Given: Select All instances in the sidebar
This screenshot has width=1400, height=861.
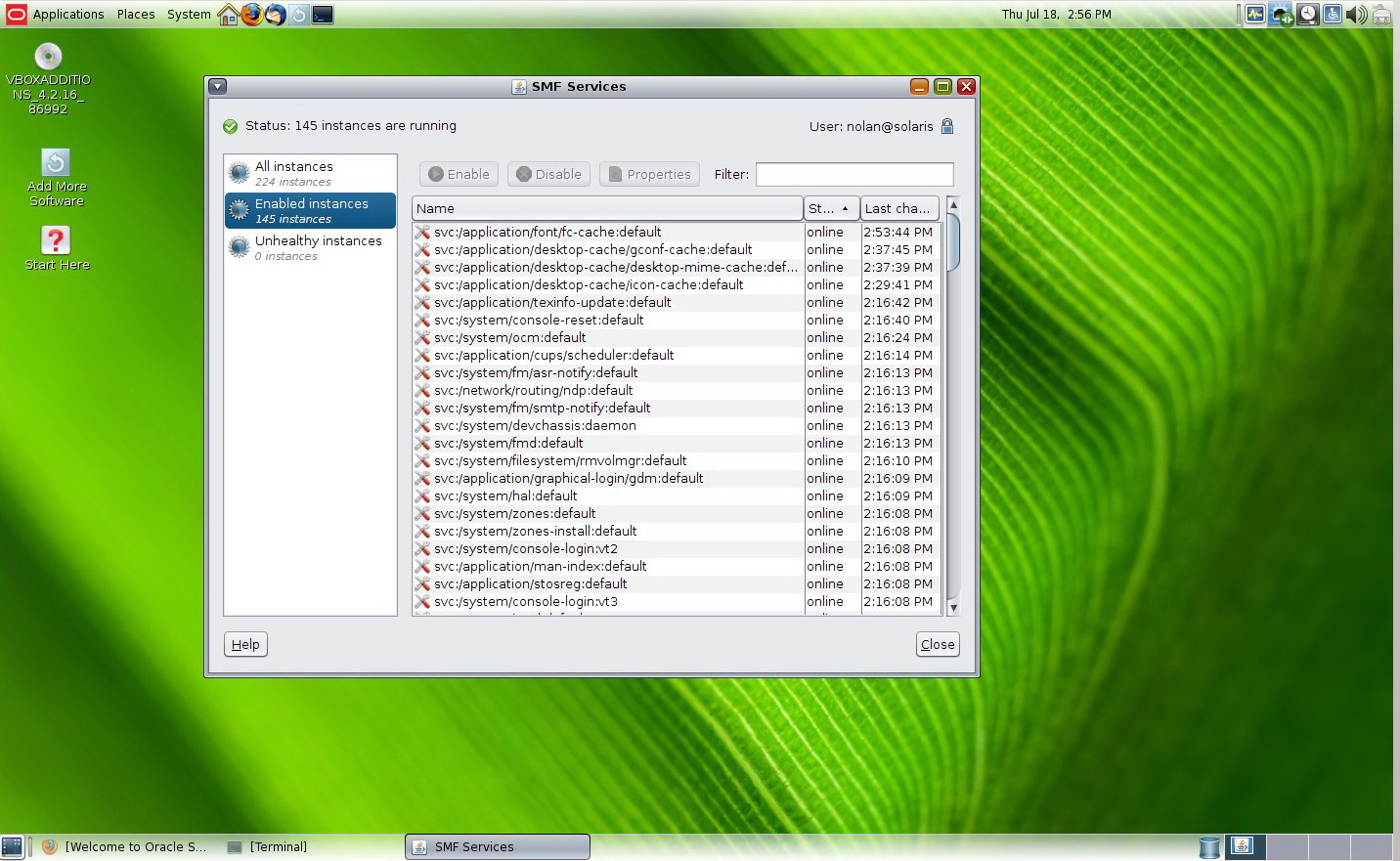Looking at the screenshot, I should [310, 173].
